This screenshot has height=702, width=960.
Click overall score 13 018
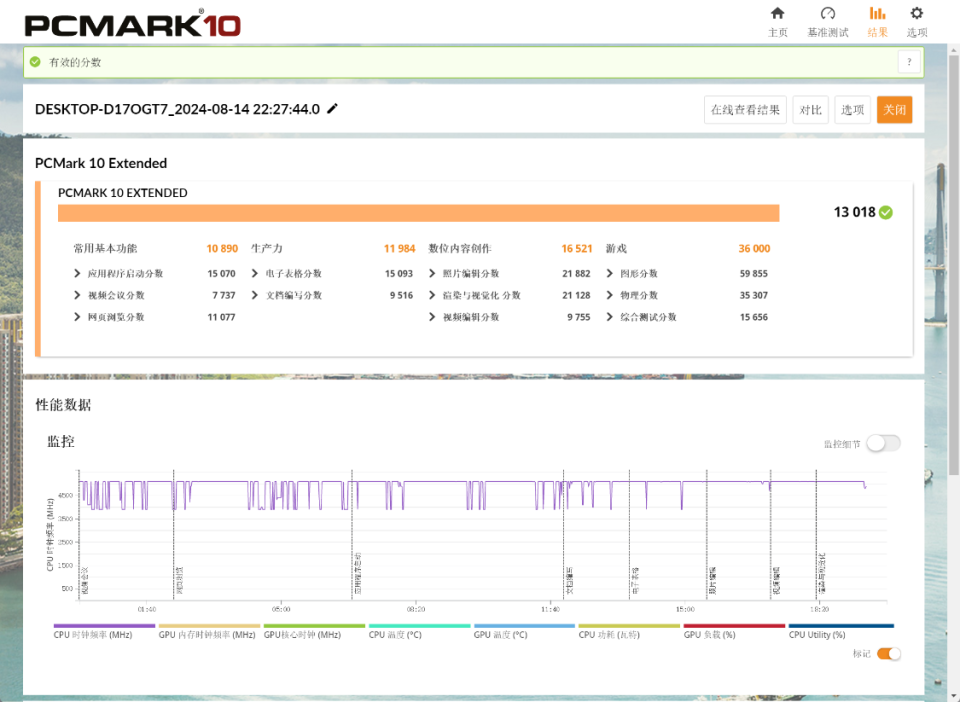coord(854,212)
